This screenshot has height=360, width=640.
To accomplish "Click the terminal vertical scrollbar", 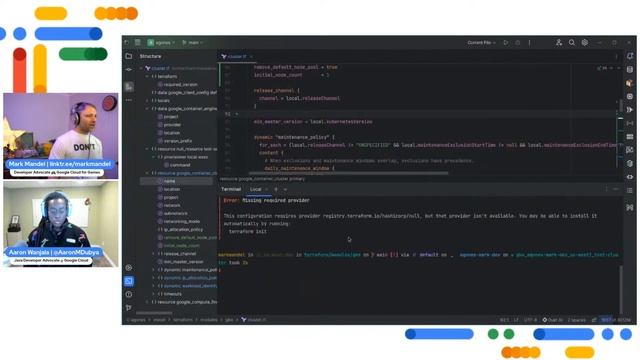I will pyautogui.click(x=621, y=290).
